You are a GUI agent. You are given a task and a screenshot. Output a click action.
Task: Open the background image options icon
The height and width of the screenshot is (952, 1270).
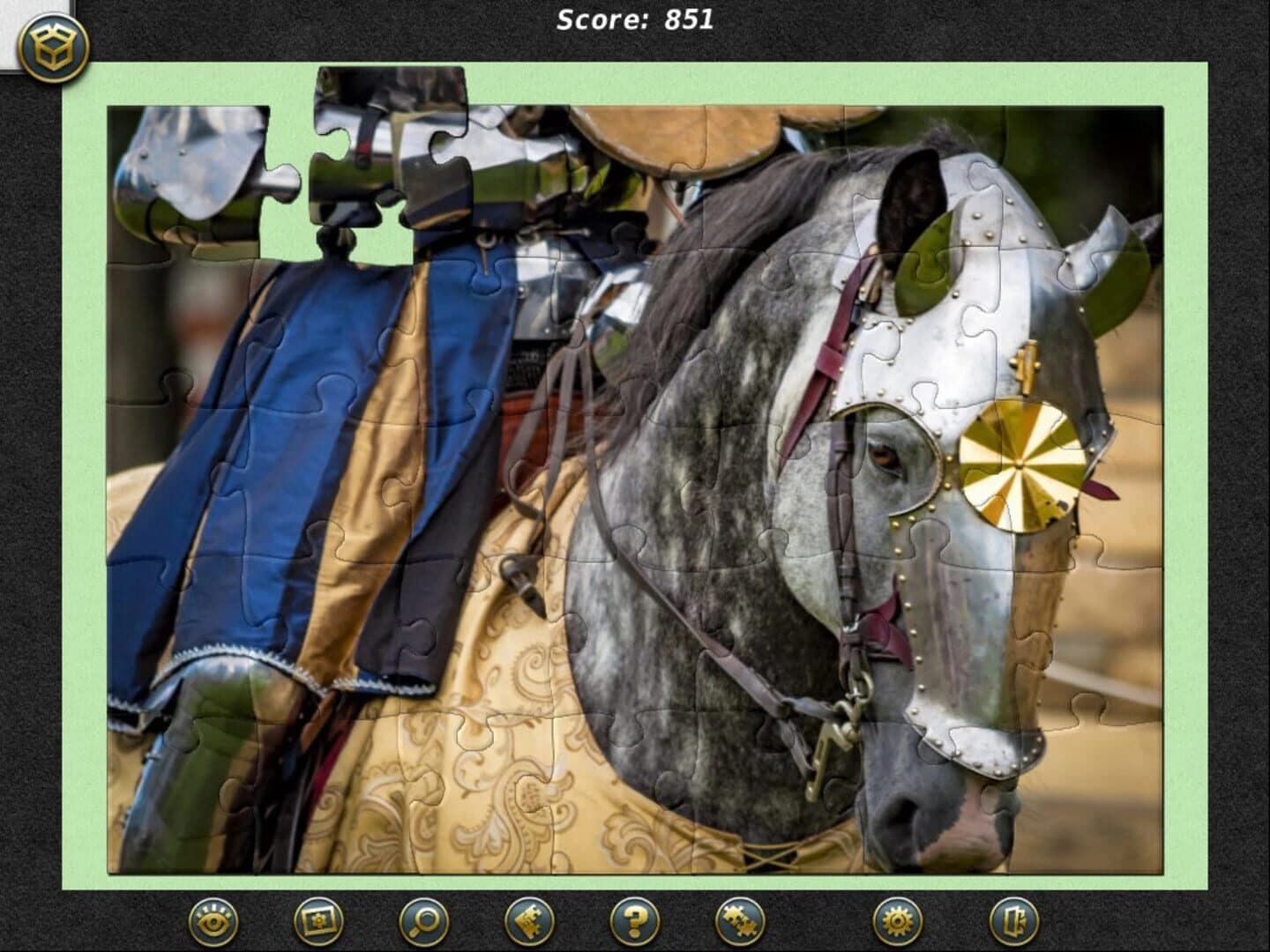click(x=319, y=919)
